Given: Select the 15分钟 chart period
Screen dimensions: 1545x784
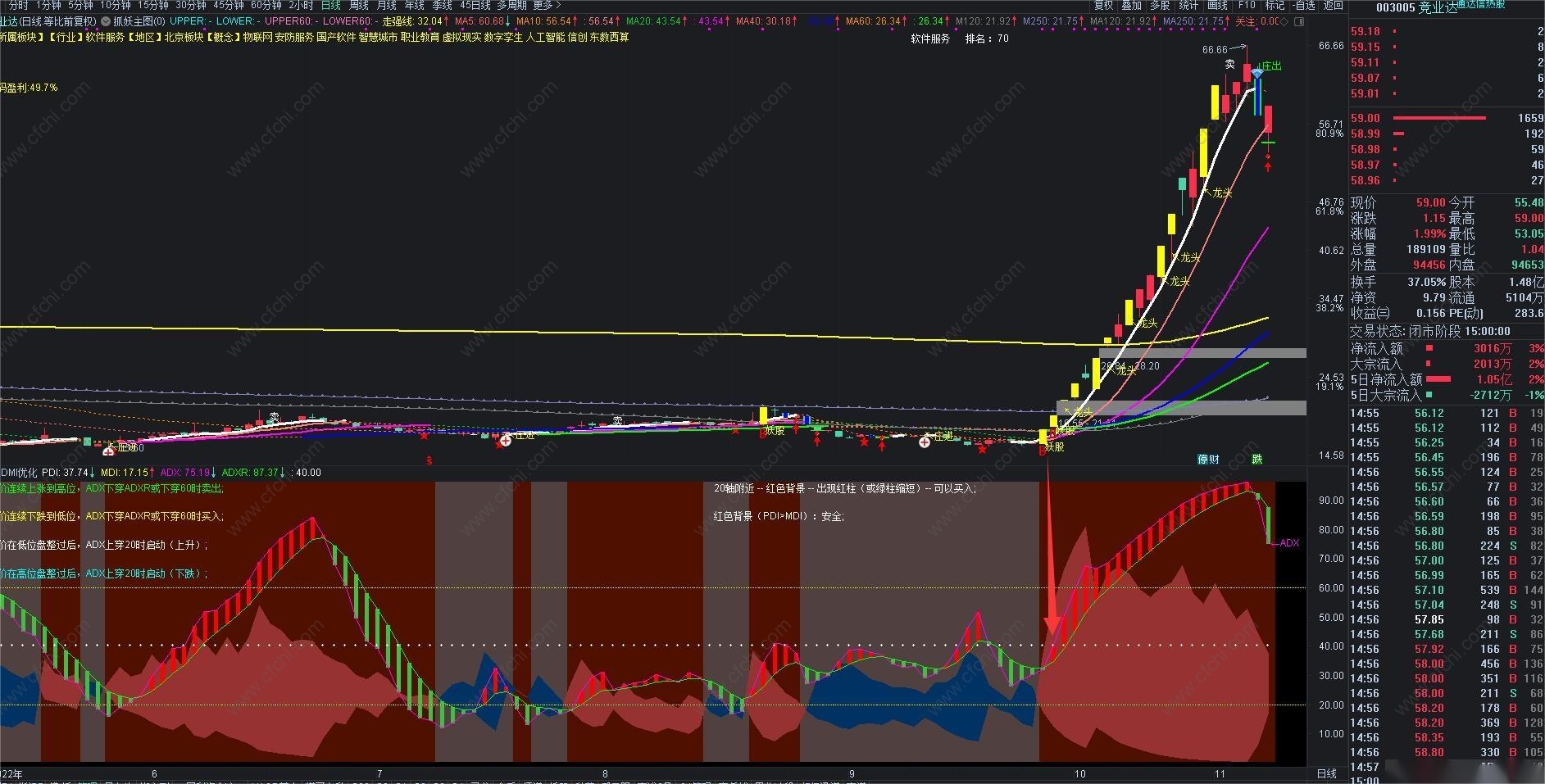Looking at the screenshot, I should [153, 5].
